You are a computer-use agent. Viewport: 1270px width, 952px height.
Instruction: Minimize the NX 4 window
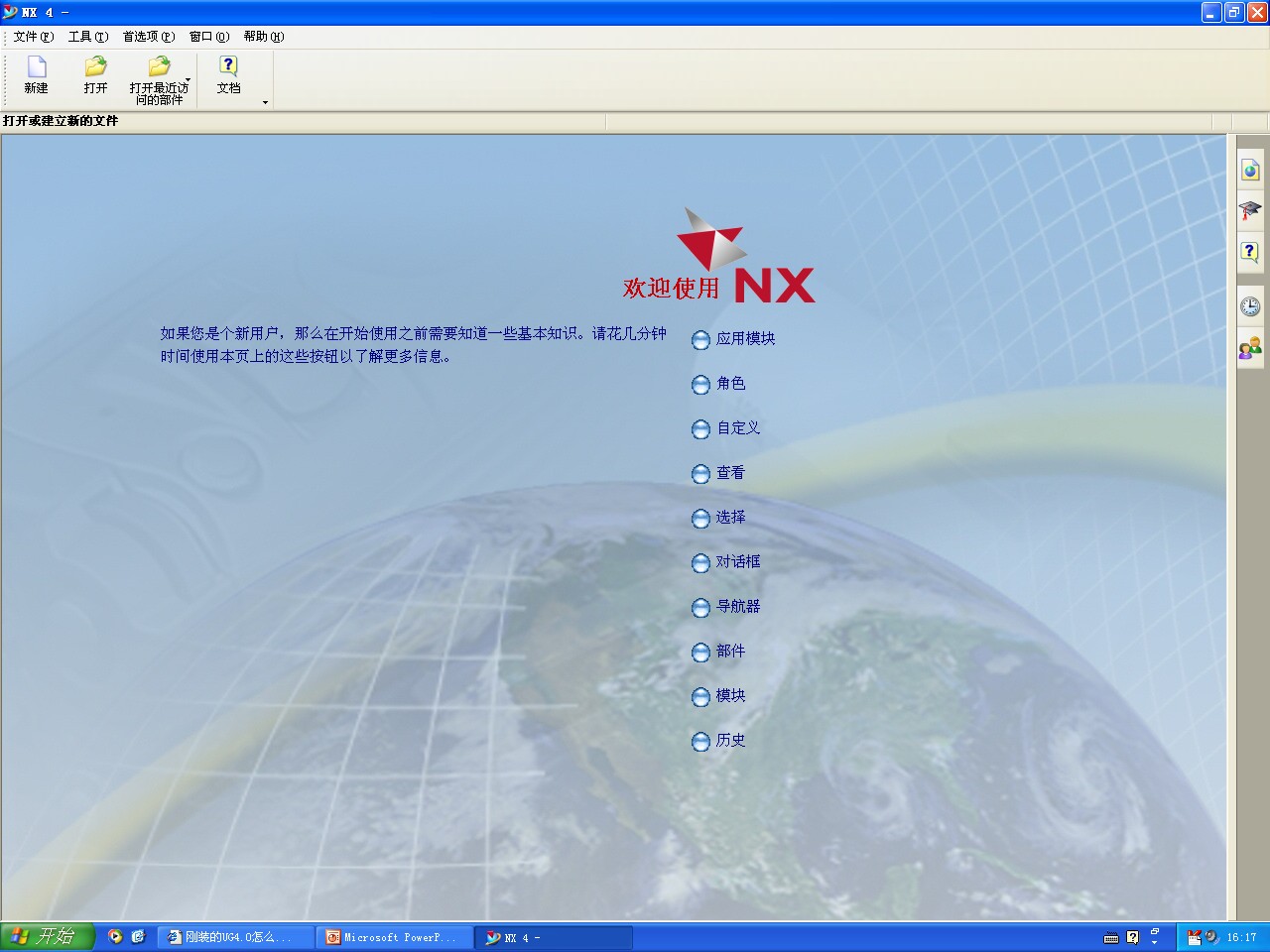point(1211,12)
